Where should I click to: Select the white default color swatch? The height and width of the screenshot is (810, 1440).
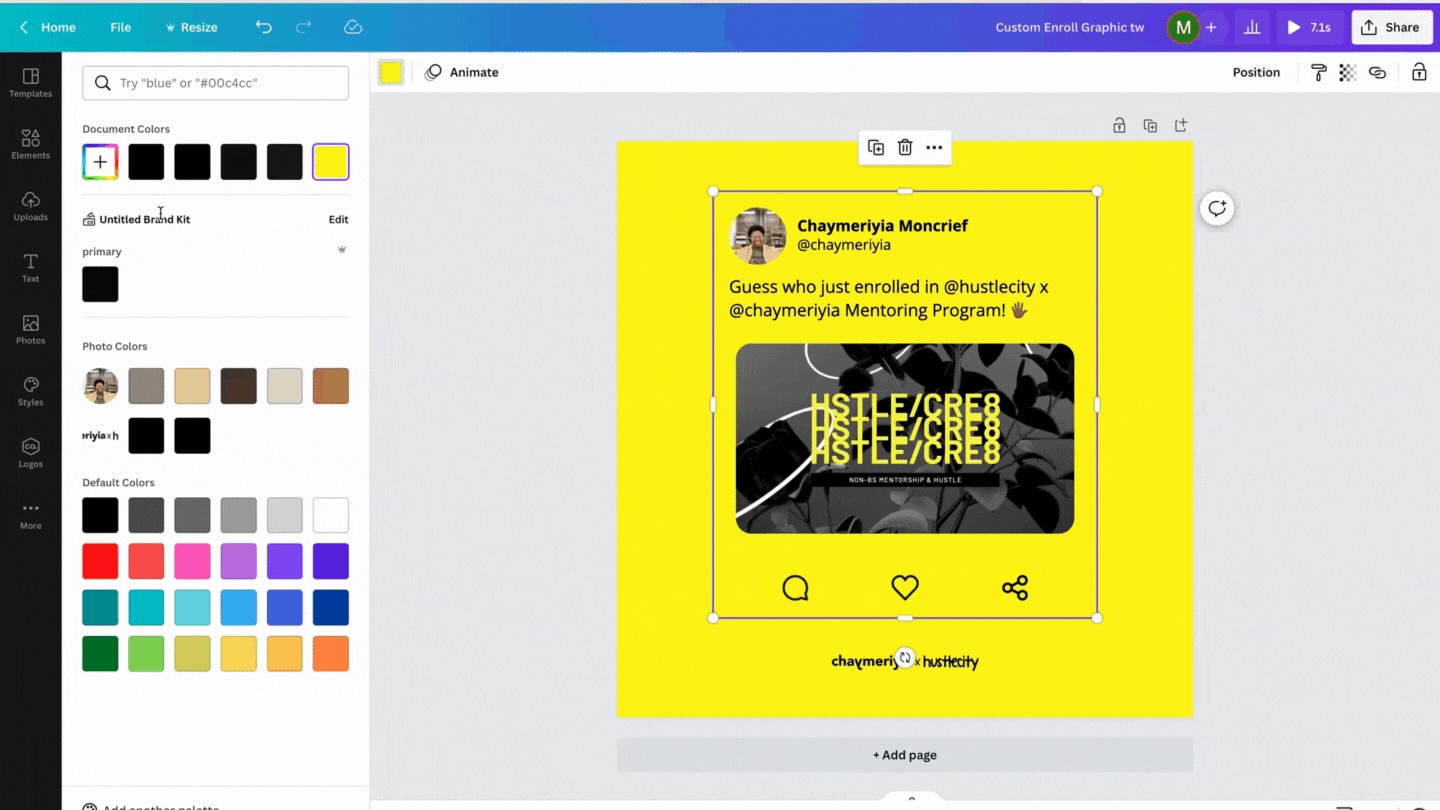coord(331,516)
